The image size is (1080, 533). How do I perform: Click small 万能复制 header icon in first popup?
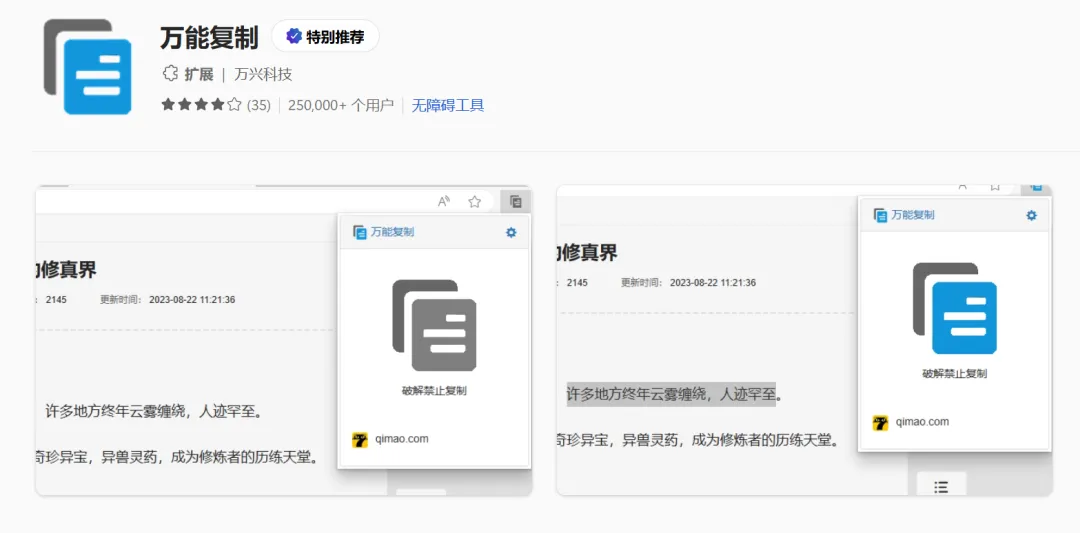coord(360,233)
